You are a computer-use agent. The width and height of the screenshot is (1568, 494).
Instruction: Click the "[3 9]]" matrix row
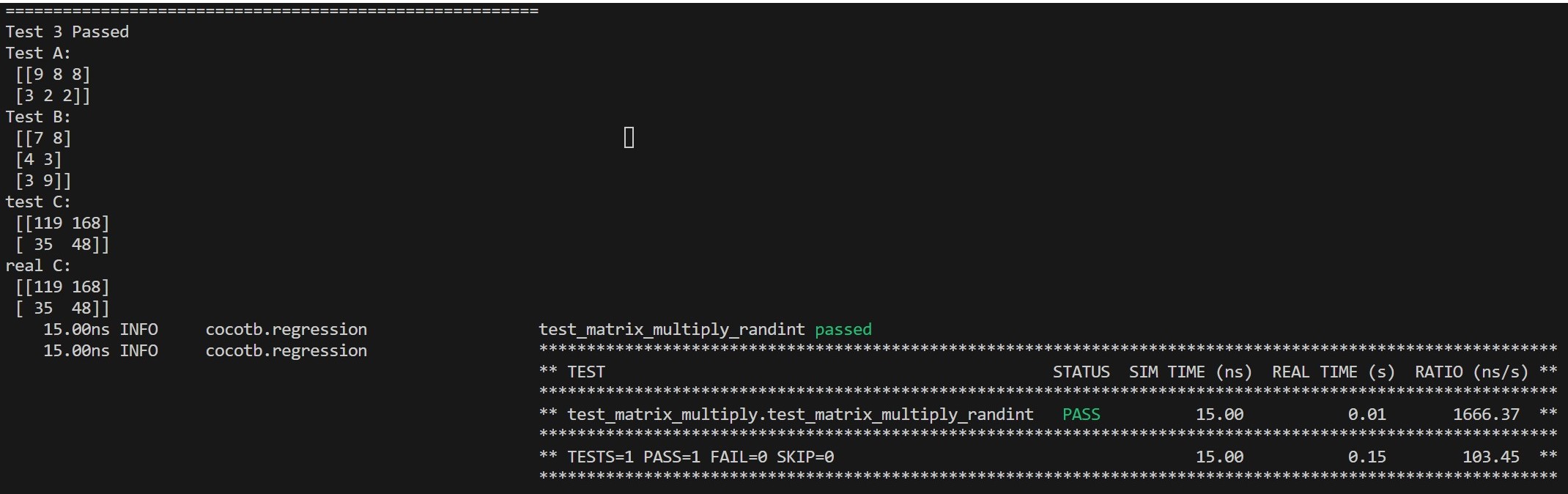coord(43,180)
